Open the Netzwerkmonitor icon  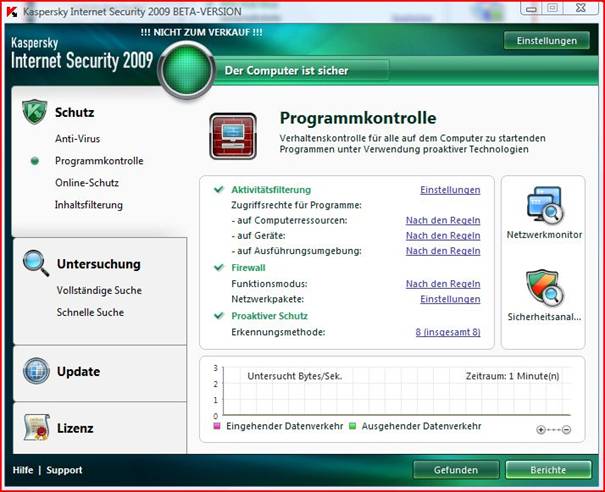click(545, 205)
